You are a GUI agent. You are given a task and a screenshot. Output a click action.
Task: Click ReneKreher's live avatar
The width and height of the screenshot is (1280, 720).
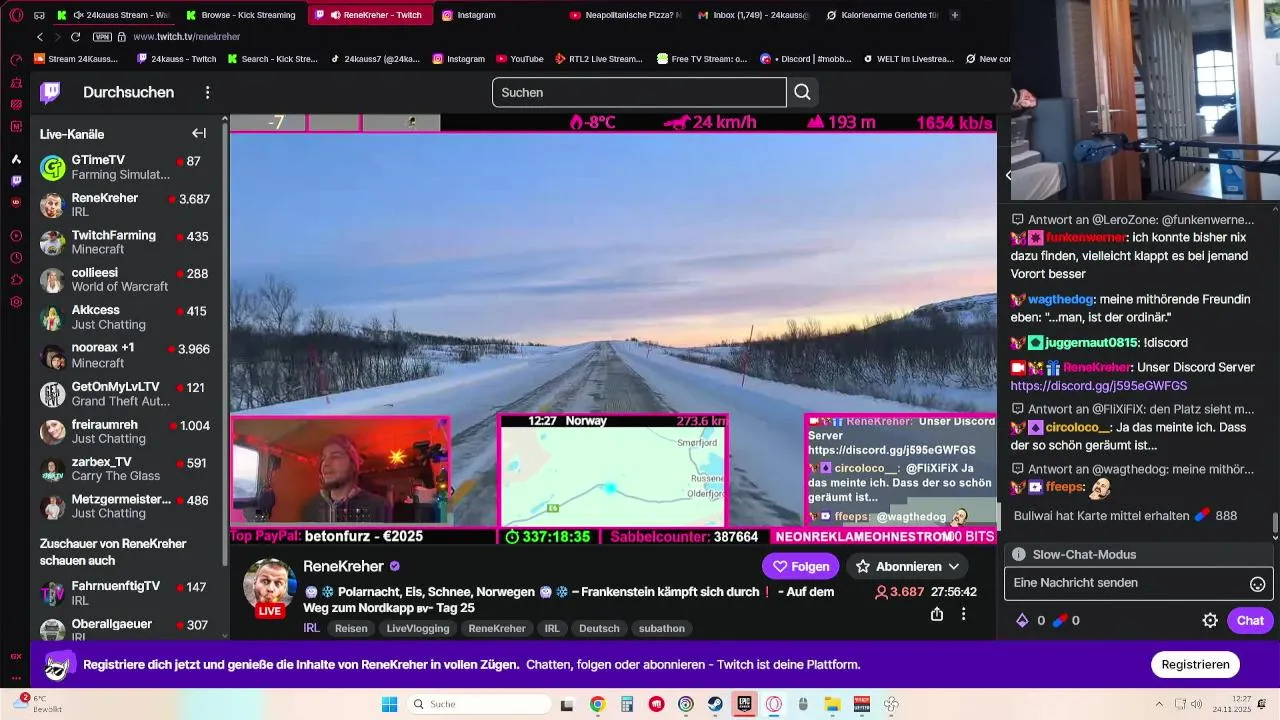point(270,587)
